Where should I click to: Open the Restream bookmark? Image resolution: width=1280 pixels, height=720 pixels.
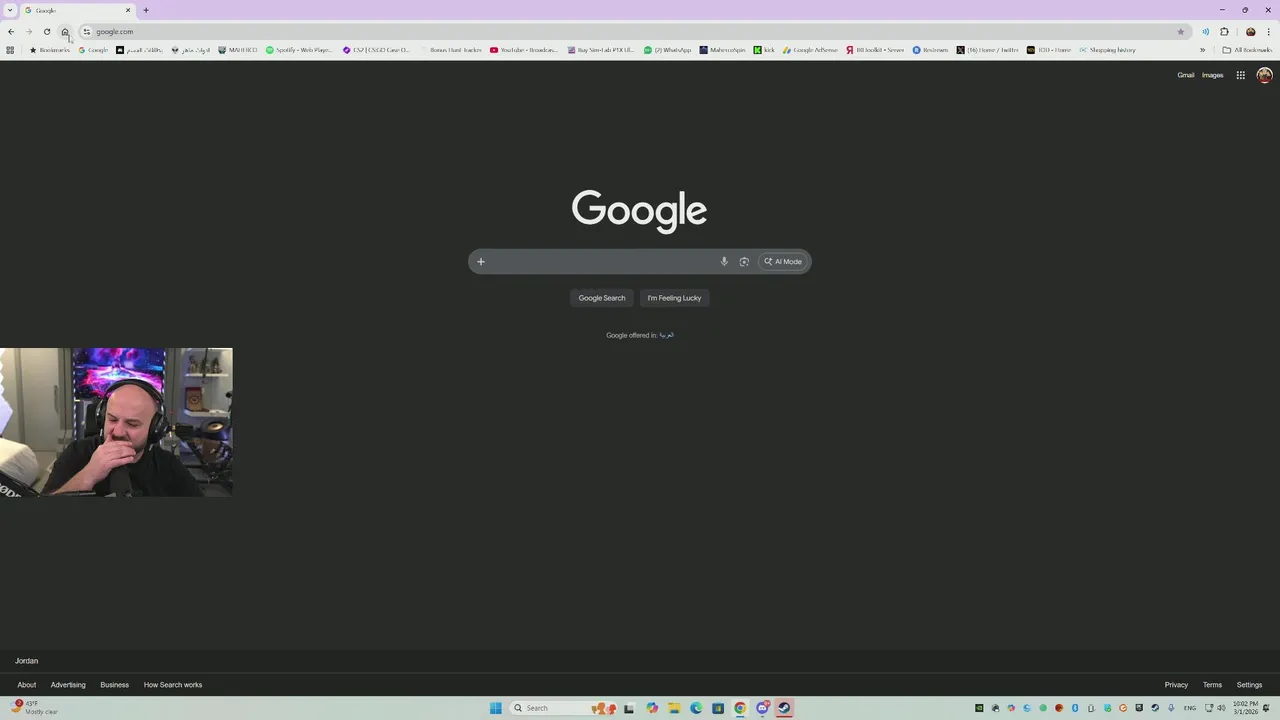coord(930,50)
